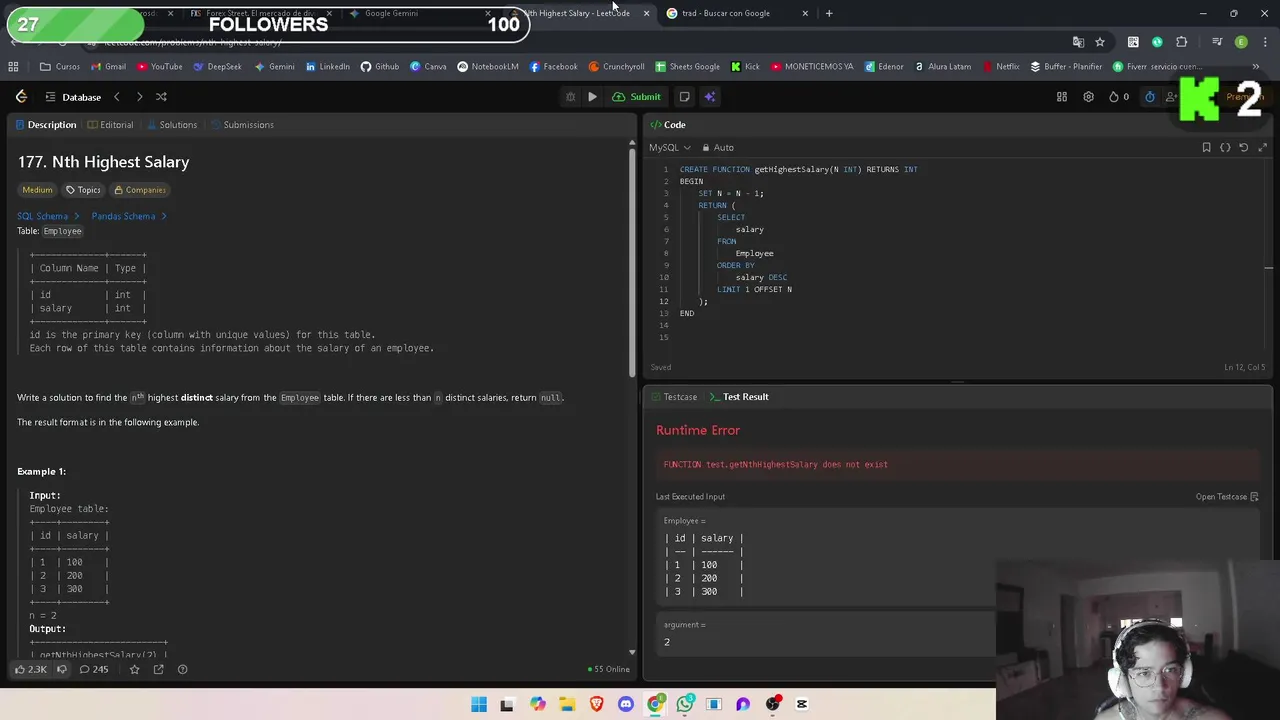Click Runtime Error heading text
The image size is (1280, 720).
698,430
